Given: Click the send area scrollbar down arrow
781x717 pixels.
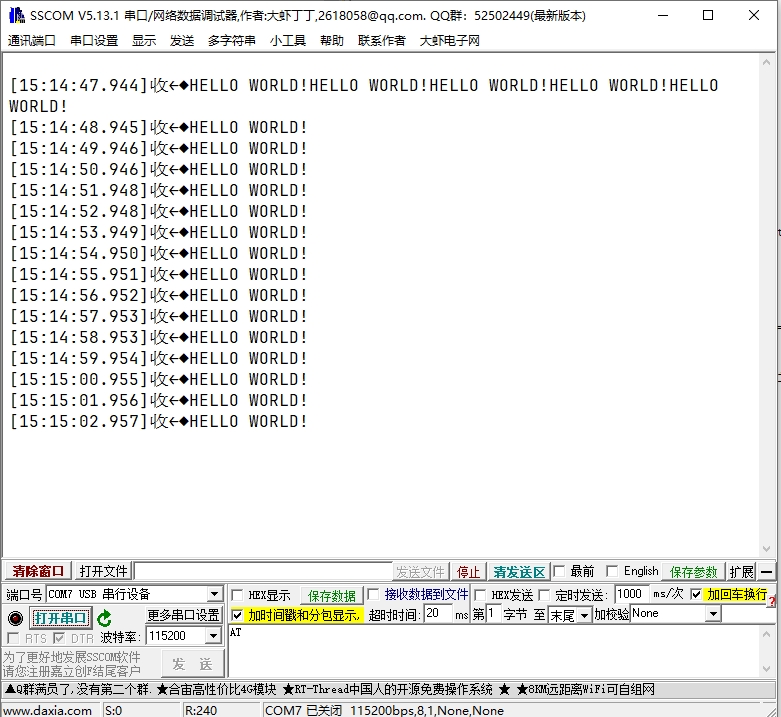Looking at the screenshot, I should point(767,669).
